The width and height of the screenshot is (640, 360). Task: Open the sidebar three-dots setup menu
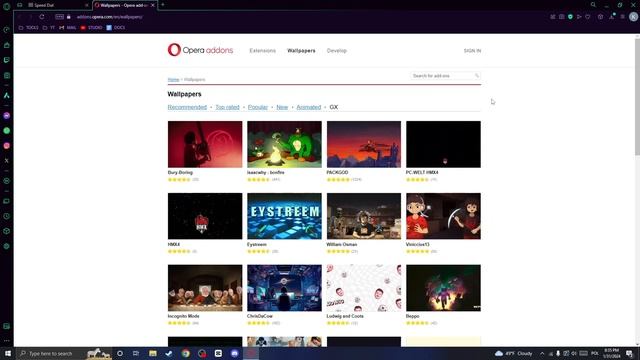click(7, 340)
